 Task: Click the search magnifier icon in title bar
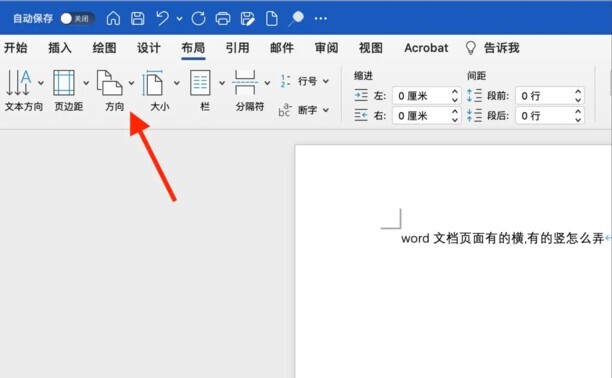click(x=296, y=18)
